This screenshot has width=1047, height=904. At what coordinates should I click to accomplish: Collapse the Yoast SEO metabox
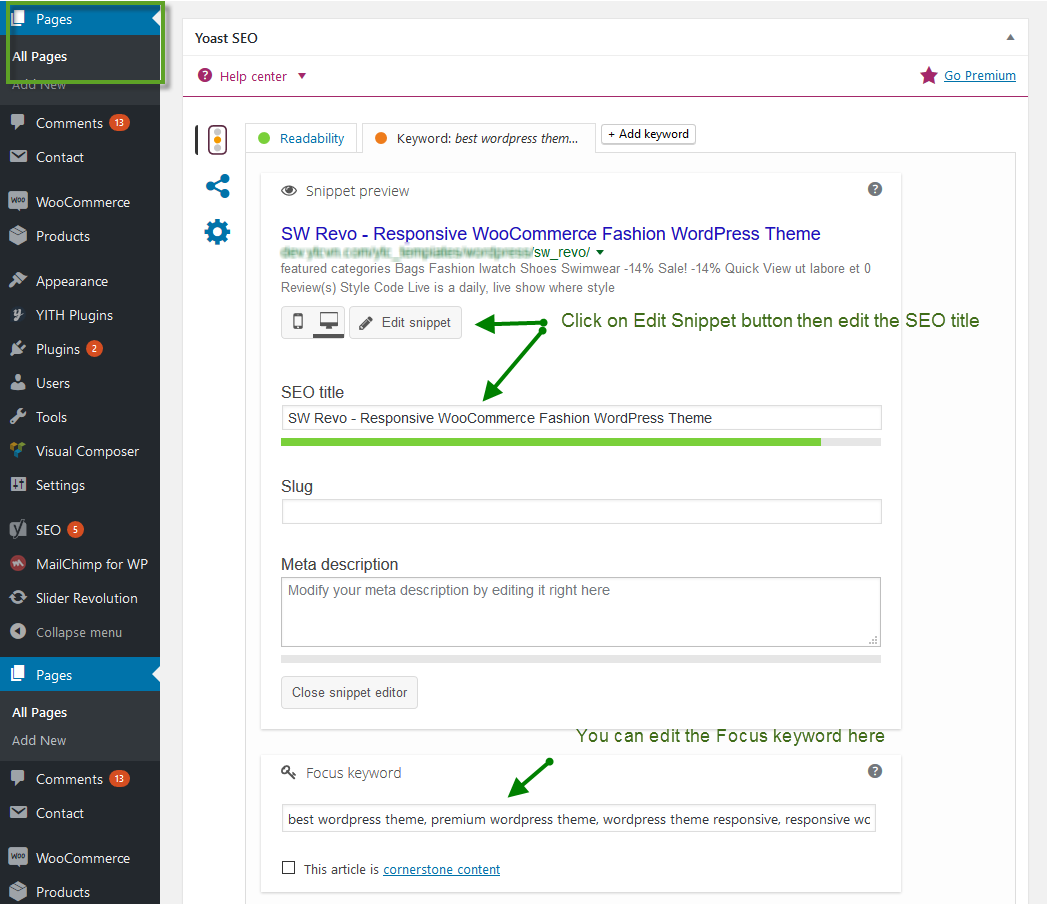[1010, 37]
